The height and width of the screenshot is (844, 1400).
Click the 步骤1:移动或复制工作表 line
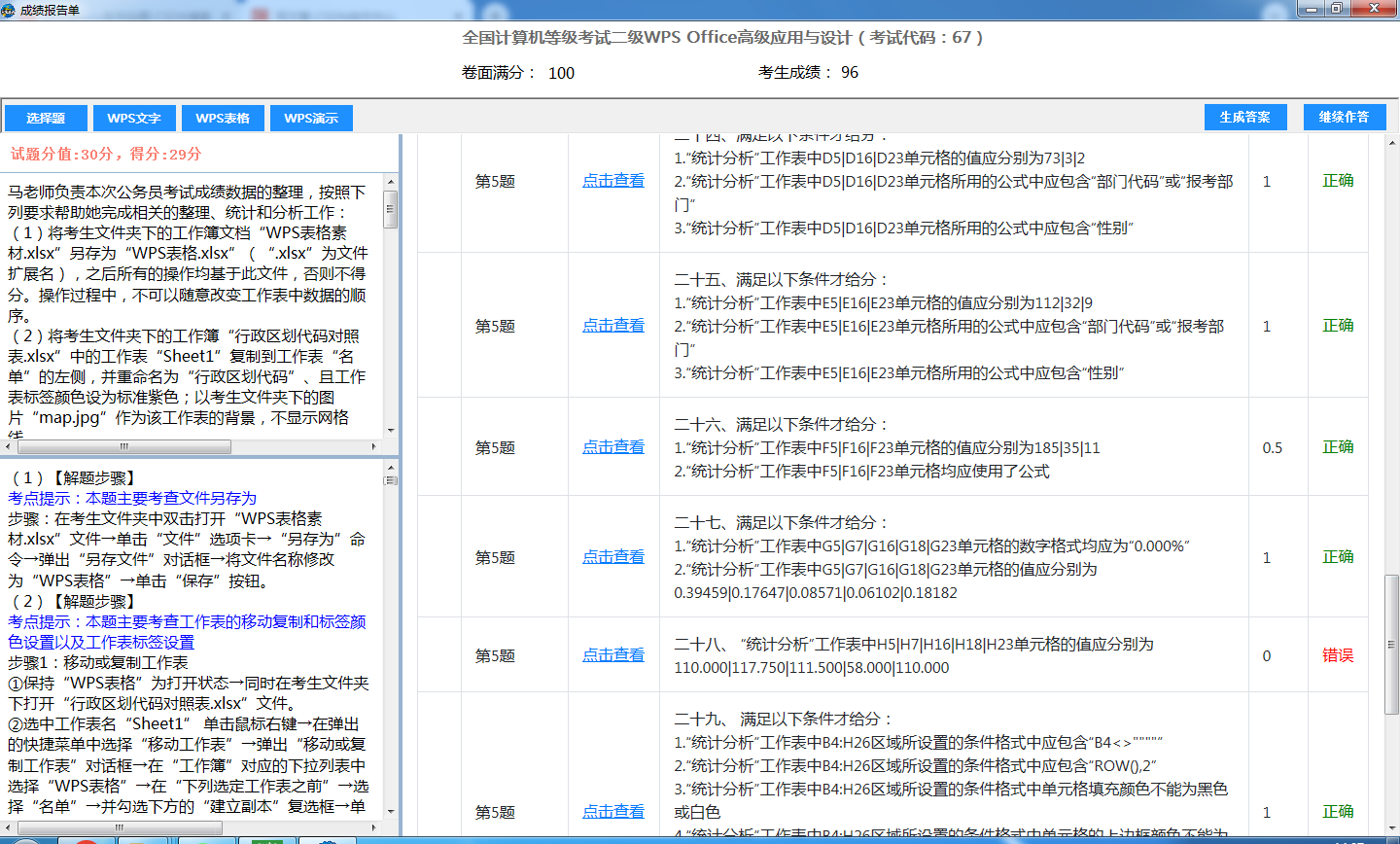point(98,662)
